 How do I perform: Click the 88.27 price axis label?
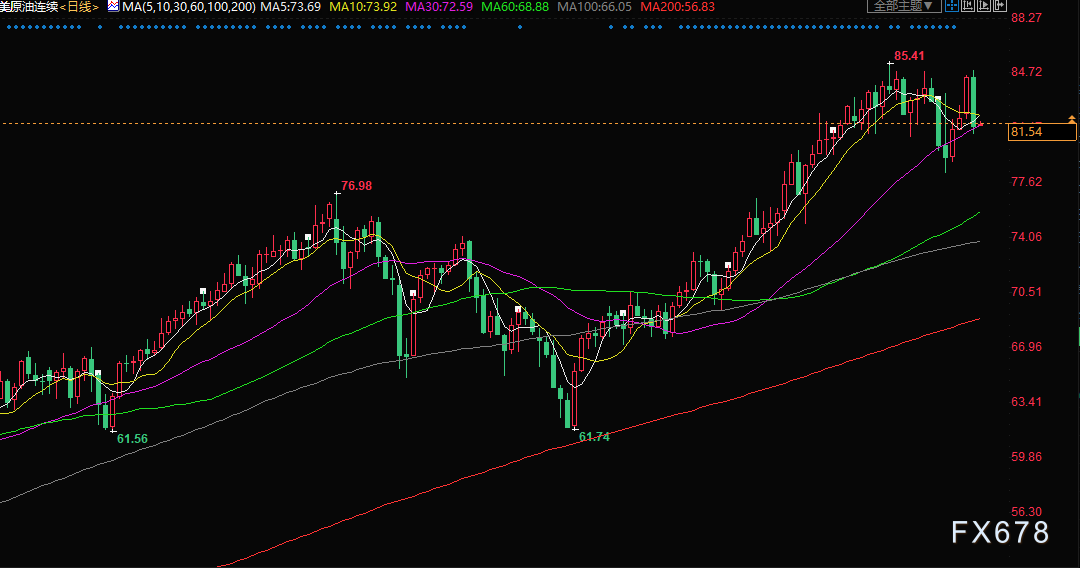coord(1026,18)
